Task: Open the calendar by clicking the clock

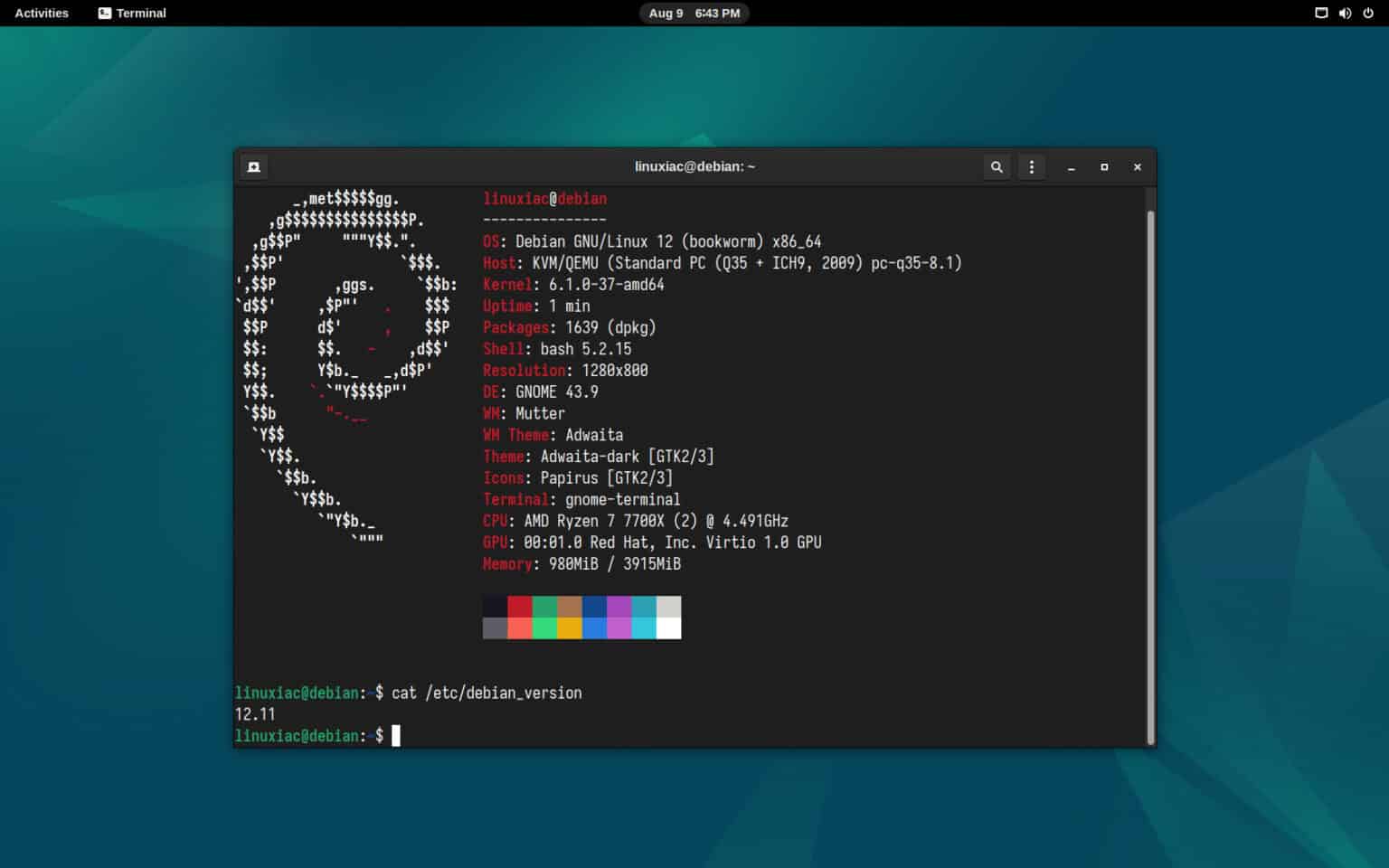Action: [694, 13]
